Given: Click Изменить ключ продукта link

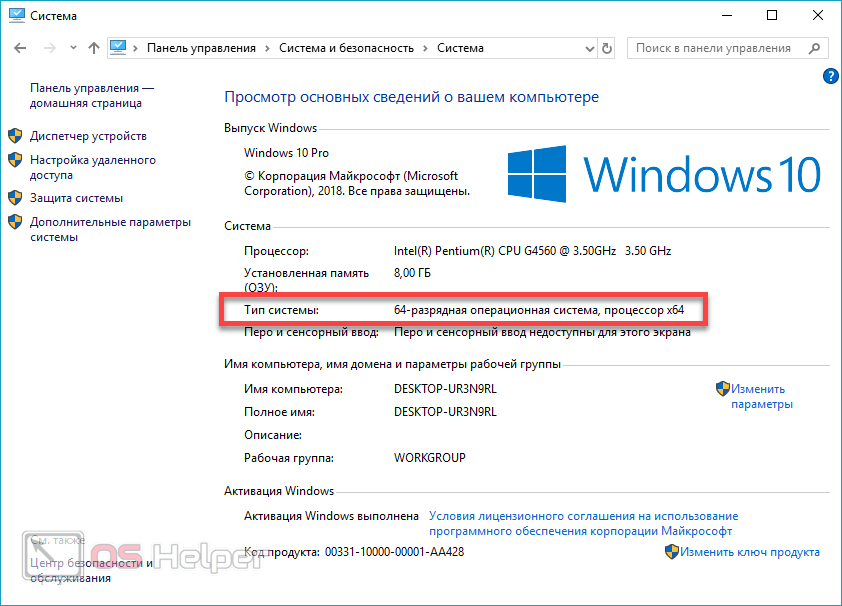Looking at the screenshot, I should click(750, 552).
